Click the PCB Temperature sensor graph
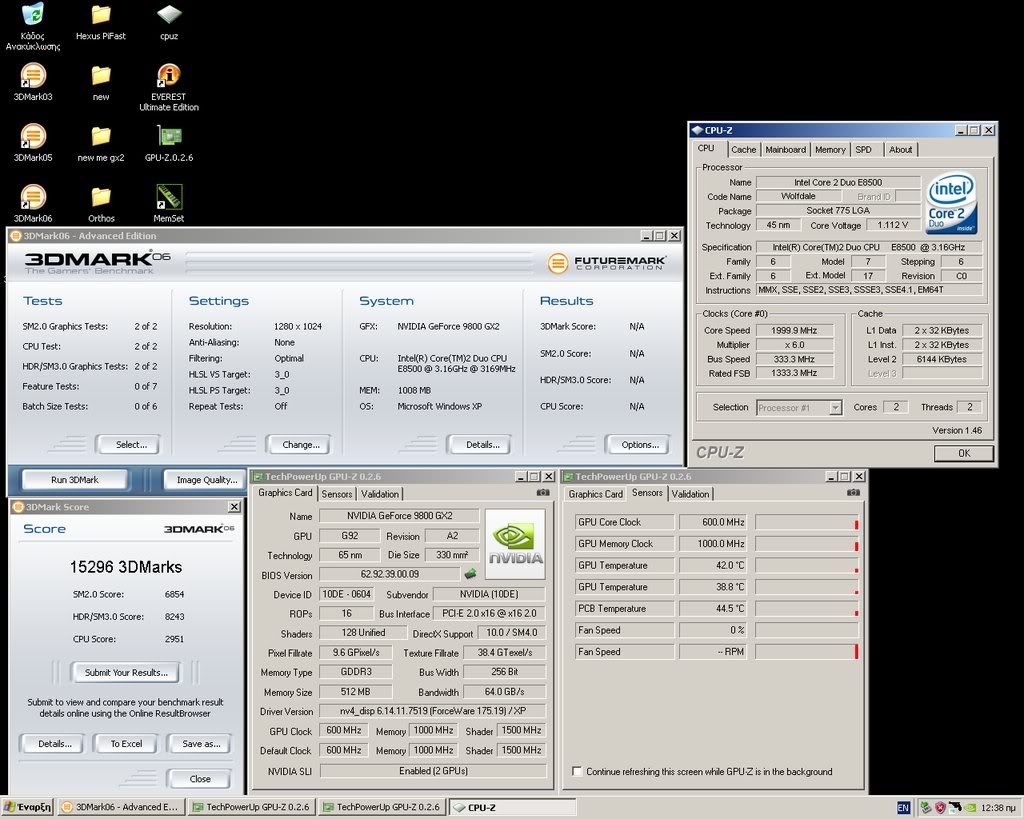 click(807, 609)
